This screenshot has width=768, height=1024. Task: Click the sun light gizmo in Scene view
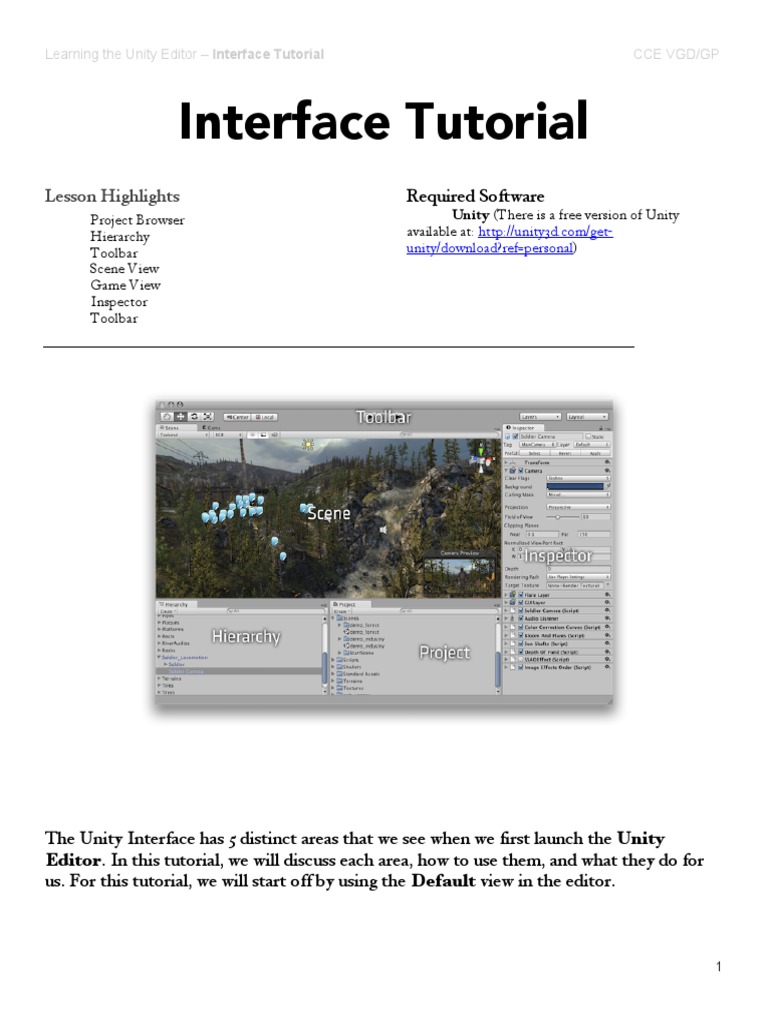pos(308,445)
